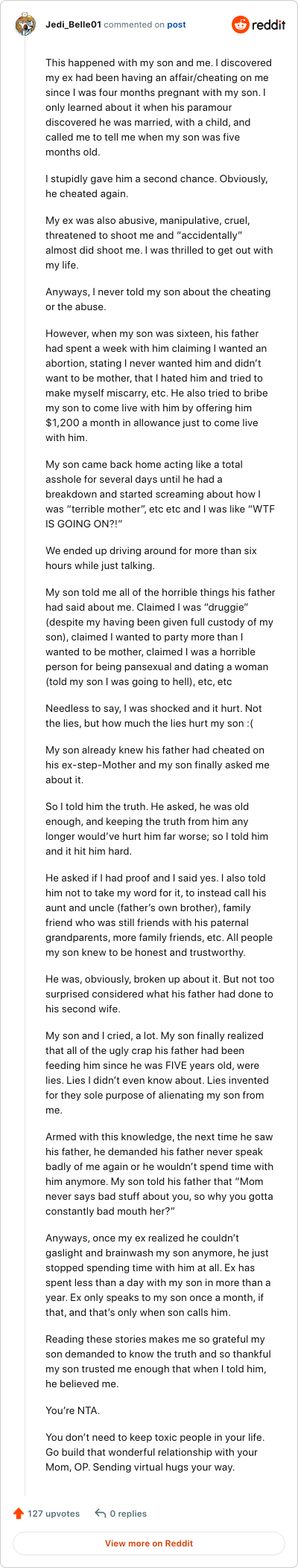This screenshot has height=1568, width=298.
Task: Click paragraph starting 'So I told him the truth'
Action: pyautogui.click(x=156, y=829)
